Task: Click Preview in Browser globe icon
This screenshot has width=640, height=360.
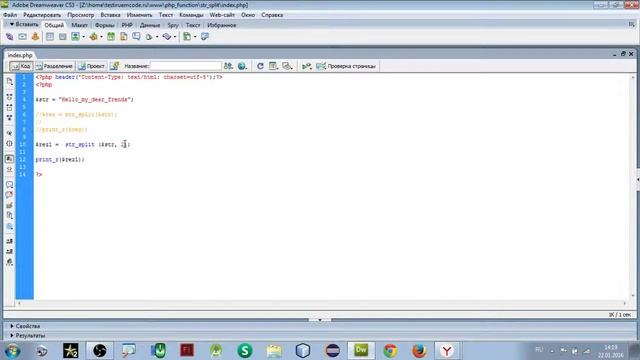Action: [x=242, y=66]
